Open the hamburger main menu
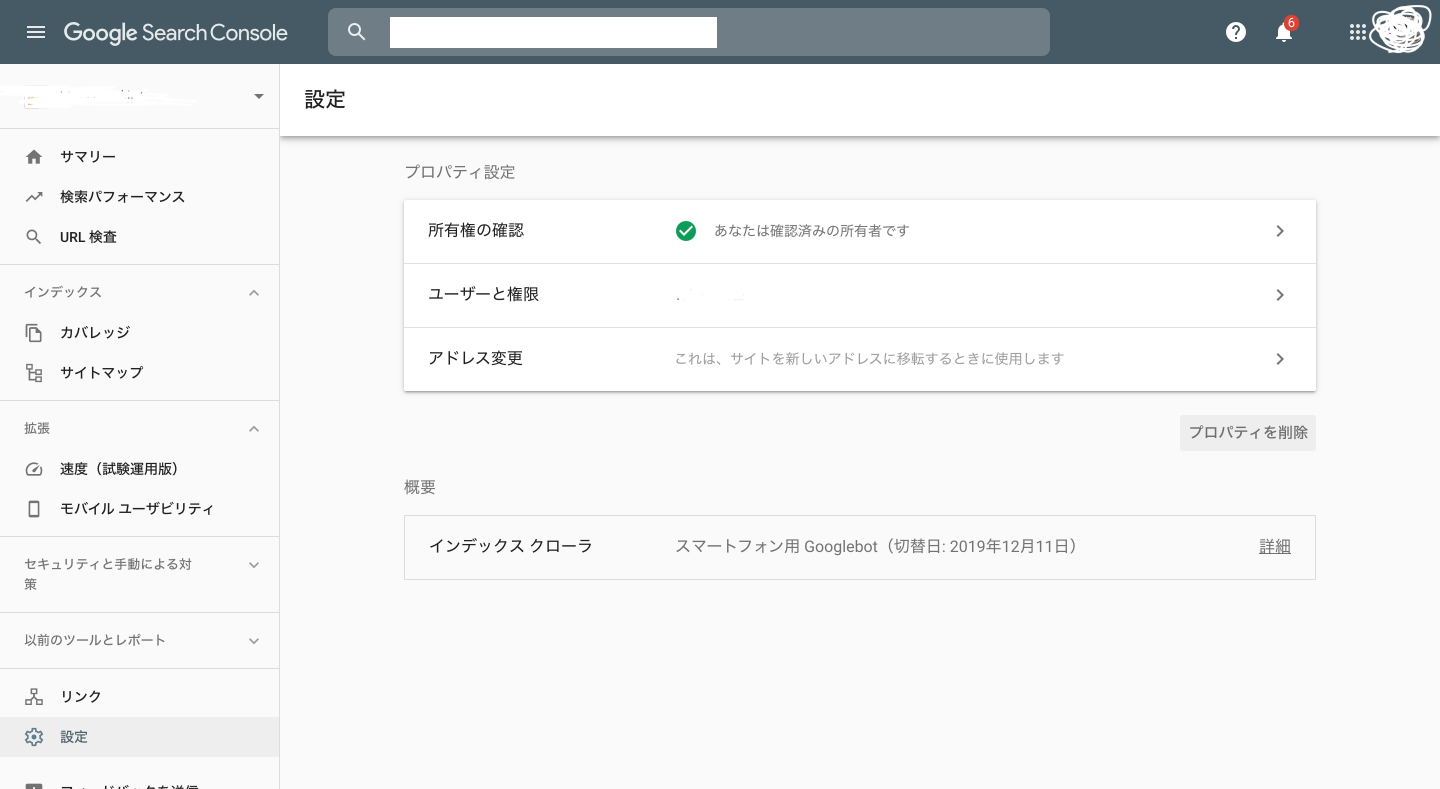Screen dimensions: 1440x789 (36, 32)
